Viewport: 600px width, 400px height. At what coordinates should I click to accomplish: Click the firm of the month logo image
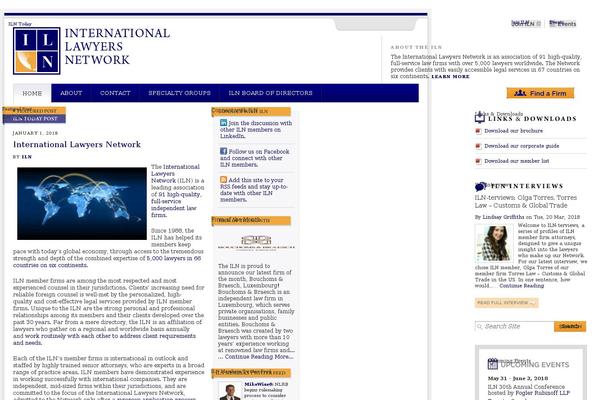coord(256,243)
